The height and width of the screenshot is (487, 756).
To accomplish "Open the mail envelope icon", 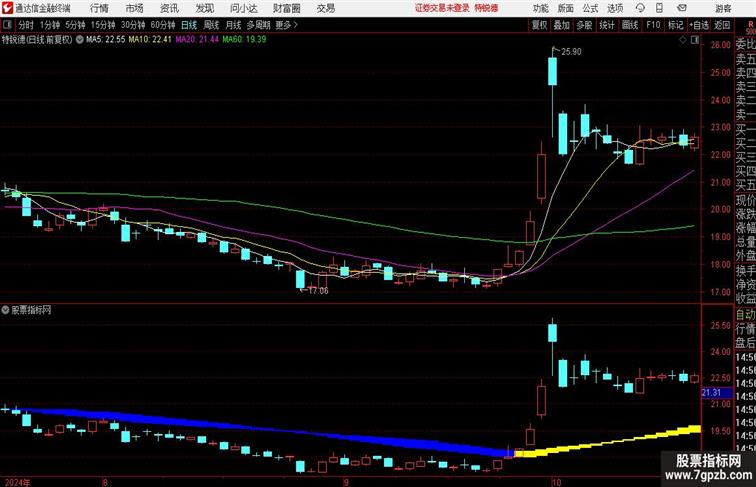I will tap(681, 8).
